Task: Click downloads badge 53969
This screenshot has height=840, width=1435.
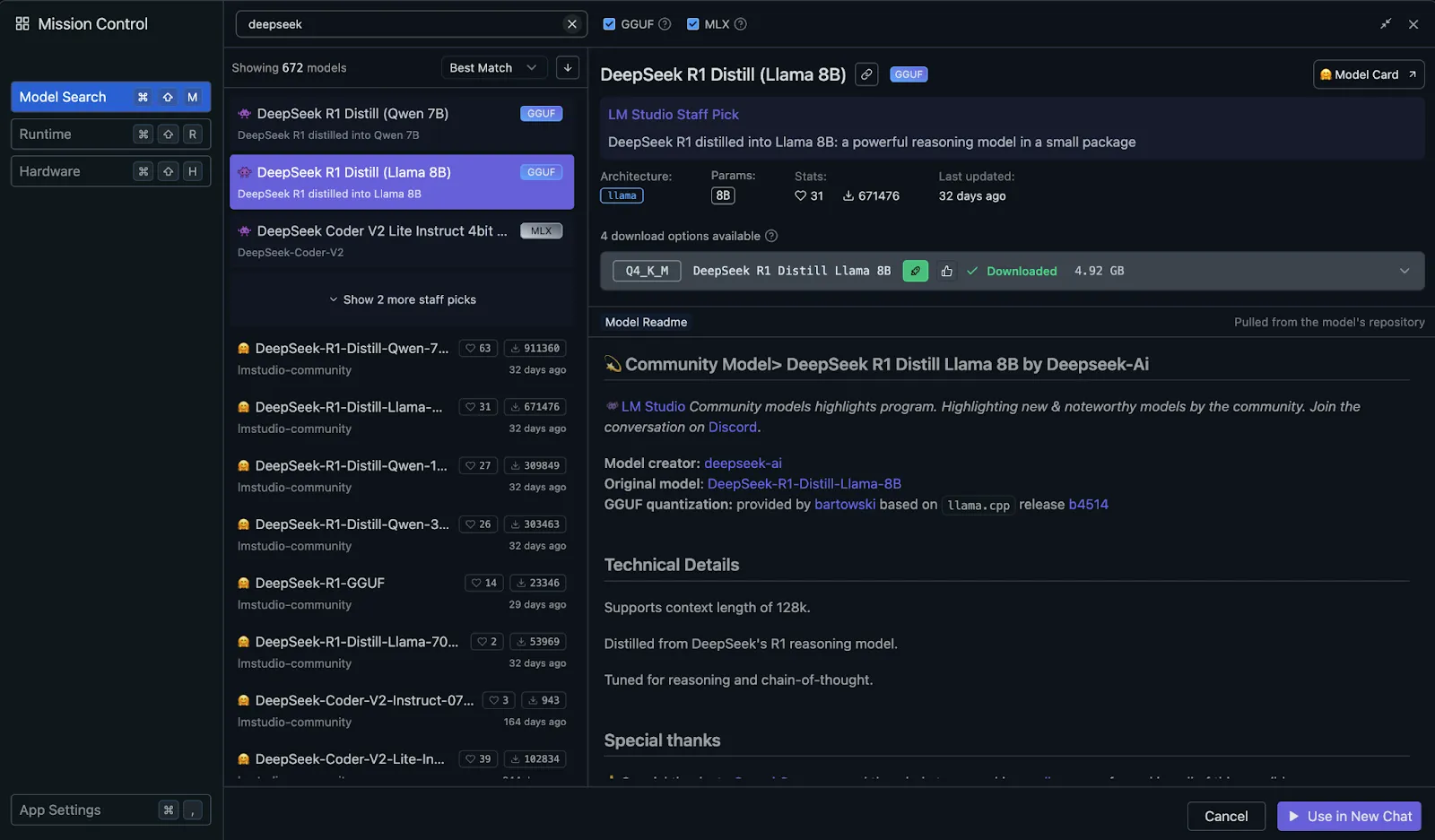Action: [538, 642]
